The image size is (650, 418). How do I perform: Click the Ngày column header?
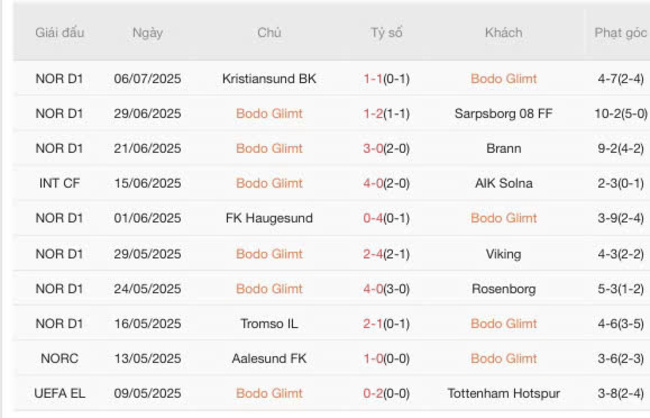point(148,33)
